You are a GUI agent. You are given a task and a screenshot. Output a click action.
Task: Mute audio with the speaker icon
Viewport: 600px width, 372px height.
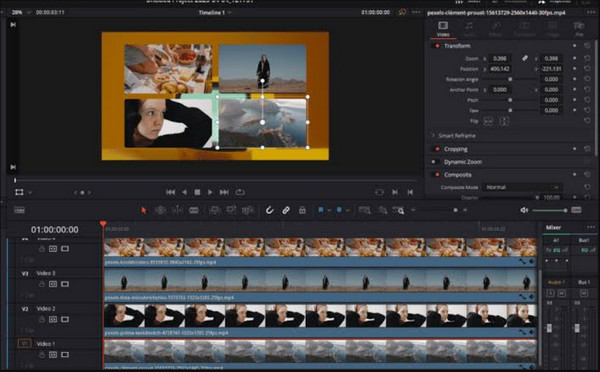(x=524, y=210)
